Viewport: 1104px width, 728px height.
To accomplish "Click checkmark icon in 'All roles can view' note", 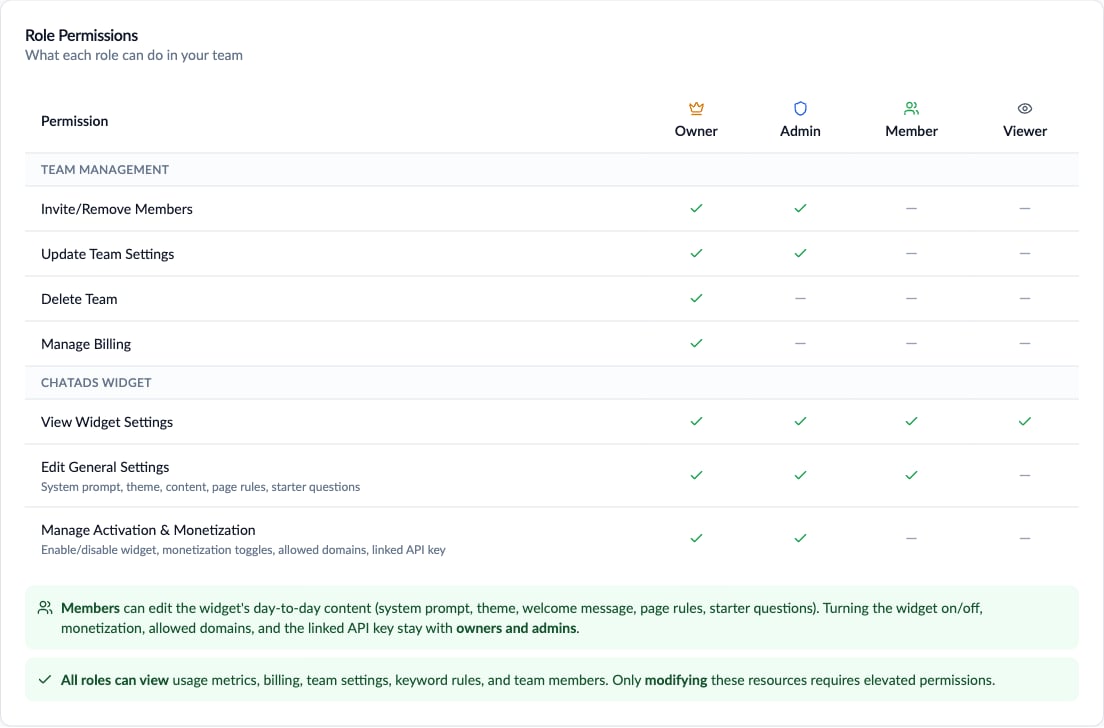I will point(45,679).
